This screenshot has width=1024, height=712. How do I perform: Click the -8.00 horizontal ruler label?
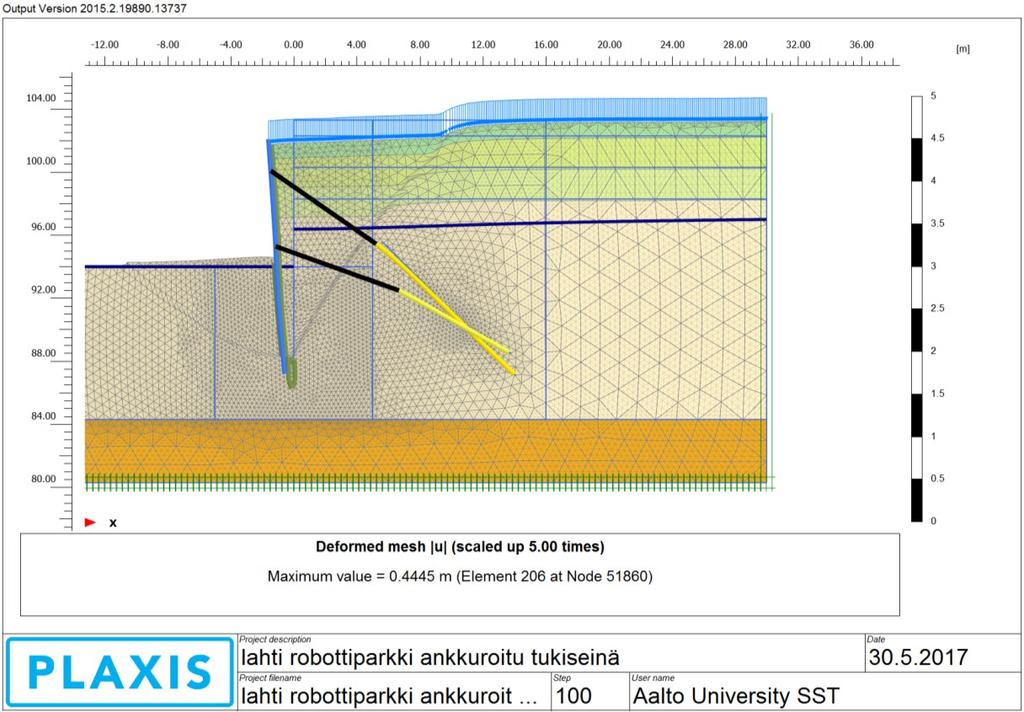pos(168,45)
